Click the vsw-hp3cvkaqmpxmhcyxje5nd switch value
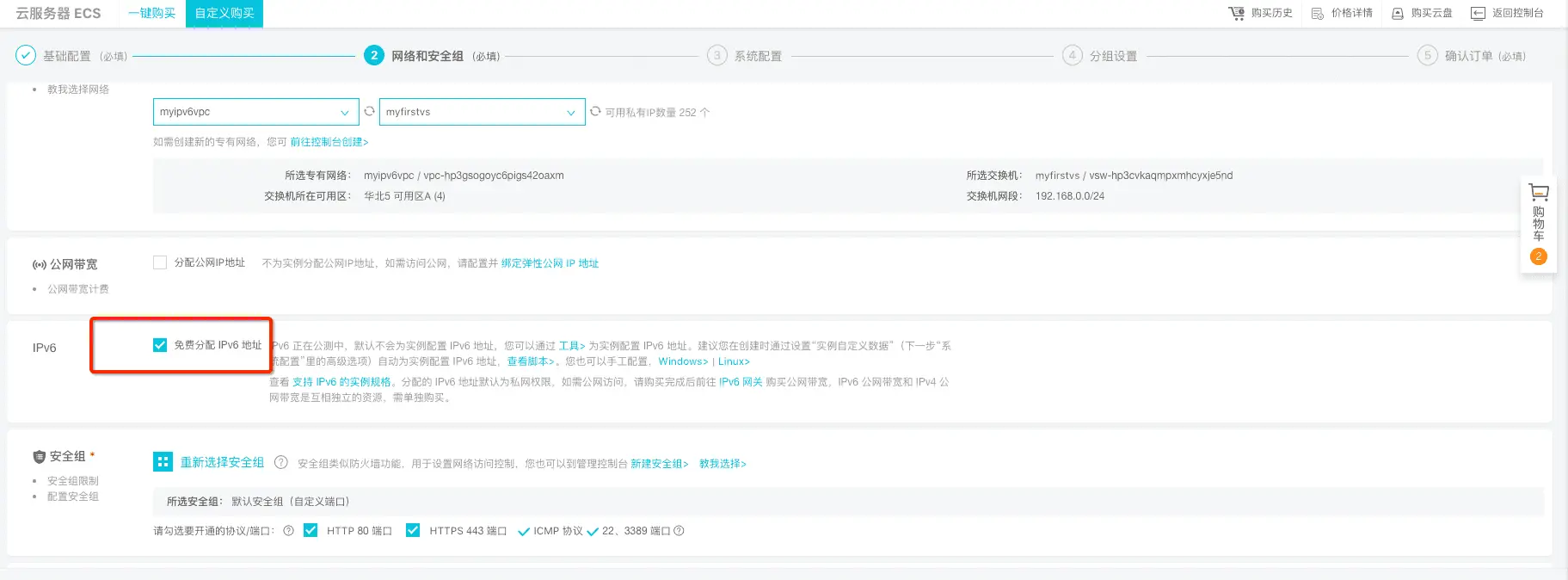Image resolution: width=1568 pixels, height=580 pixels. pyautogui.click(x=1161, y=176)
